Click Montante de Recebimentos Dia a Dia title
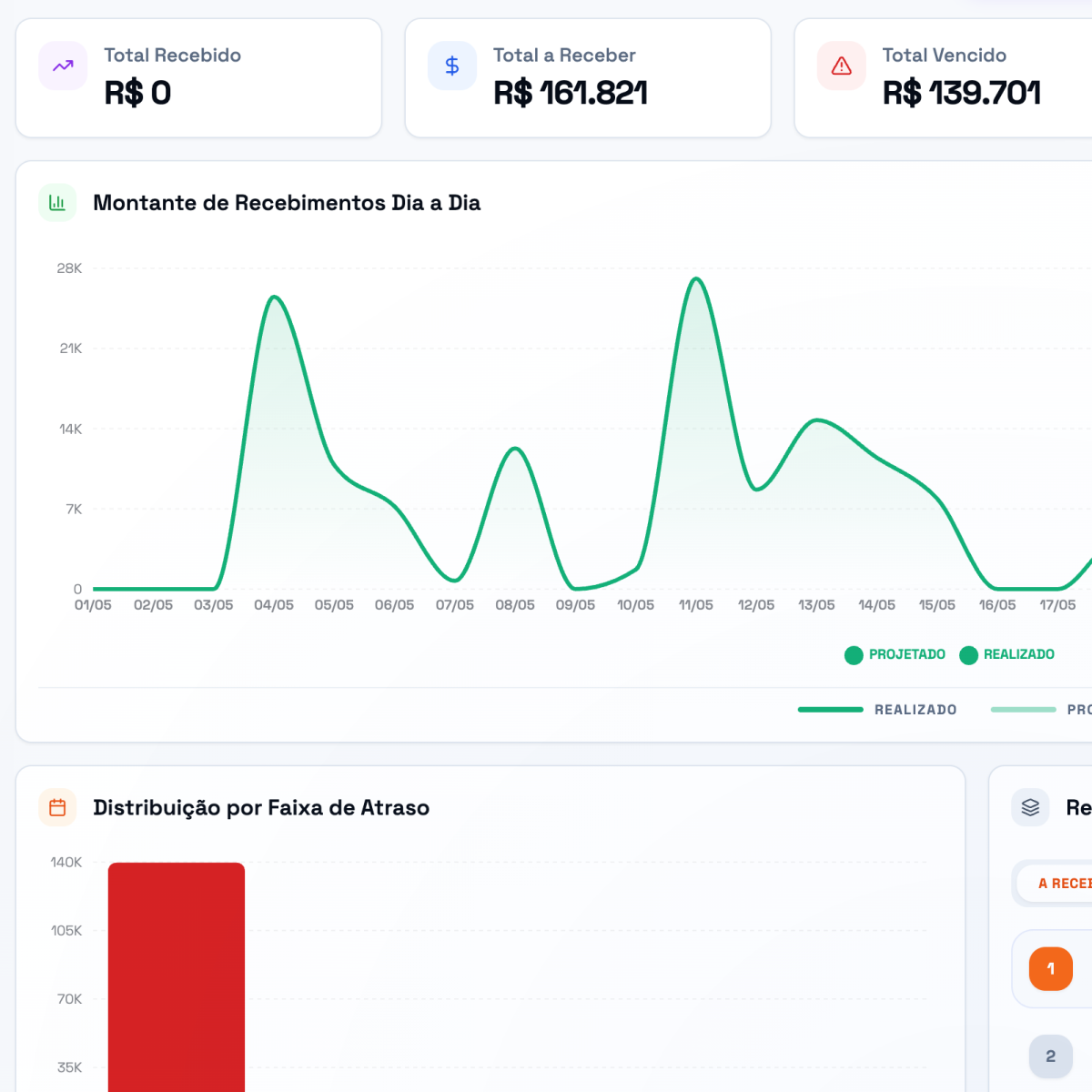Image resolution: width=1092 pixels, height=1092 pixels. point(287,203)
